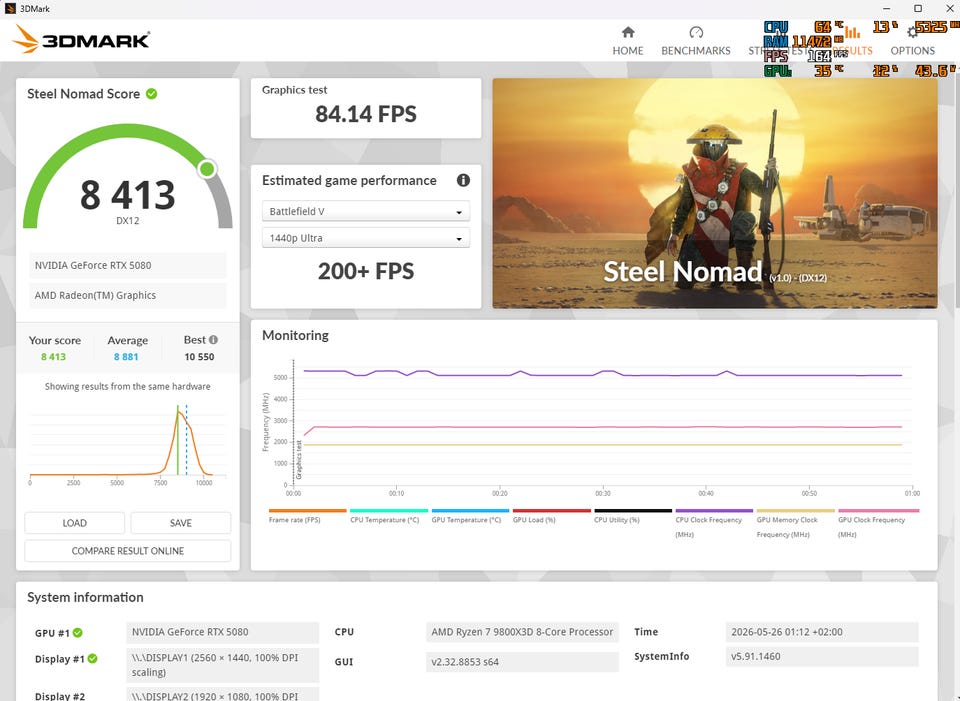Viewport: 960px width, 701px height.
Task: Open the 1440p Ultra resolution dropdown
Action: click(366, 238)
